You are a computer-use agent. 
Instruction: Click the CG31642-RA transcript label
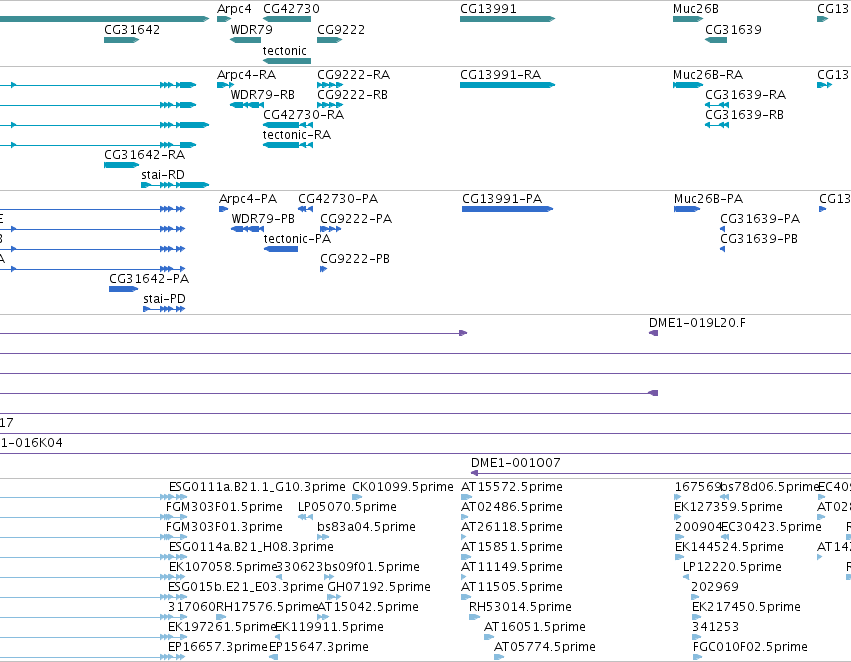144,155
